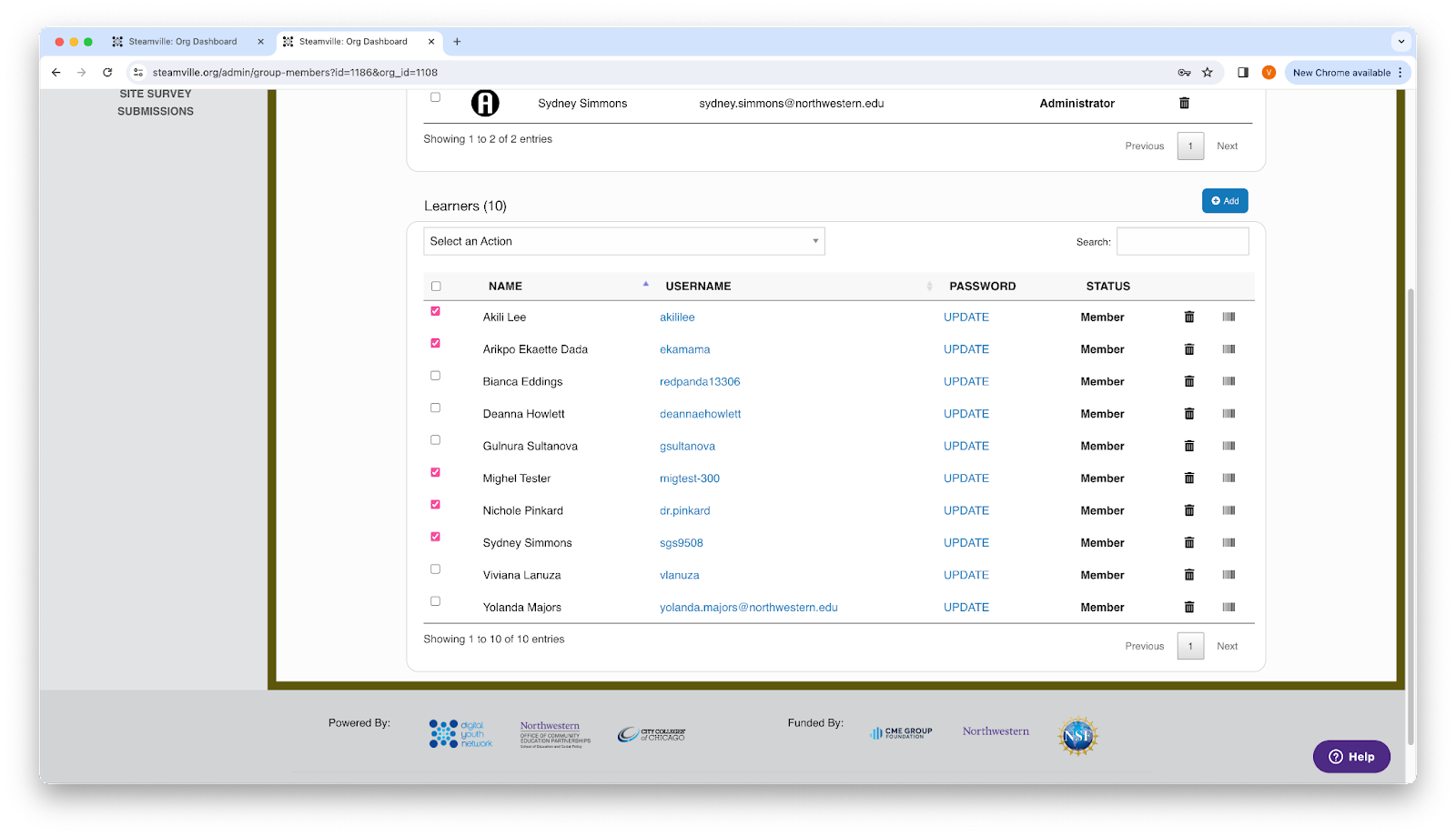Open the barcode for Gulnura Sultanova

click(x=1228, y=446)
